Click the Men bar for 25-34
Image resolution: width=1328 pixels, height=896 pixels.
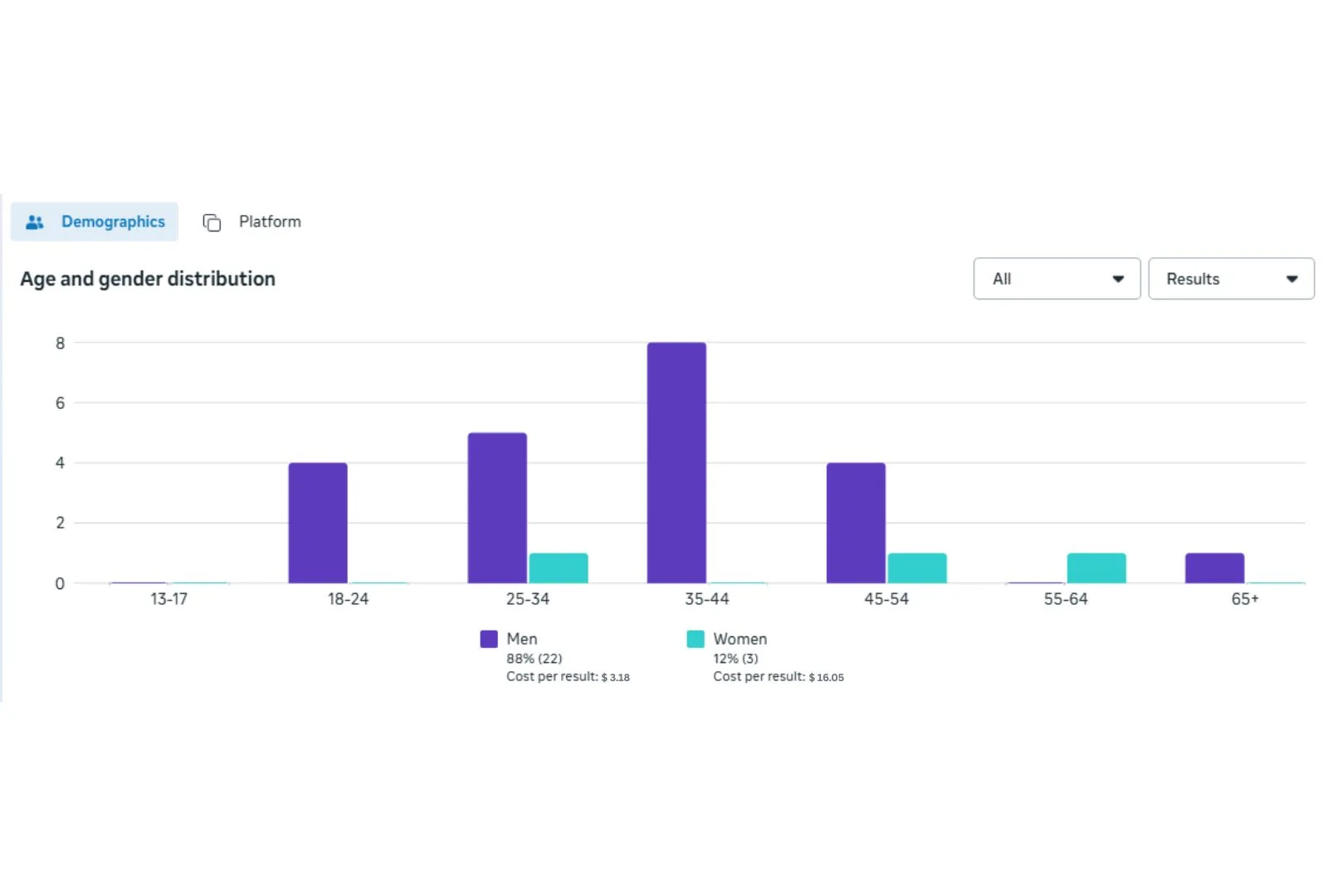(x=497, y=508)
